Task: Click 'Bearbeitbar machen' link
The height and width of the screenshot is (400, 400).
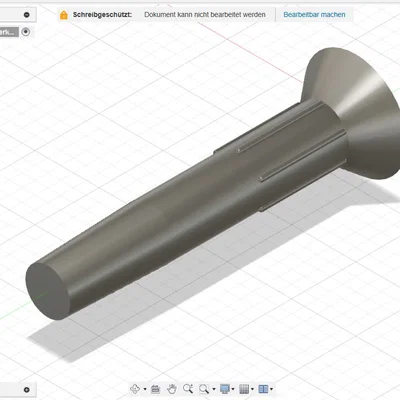Action: pos(314,15)
